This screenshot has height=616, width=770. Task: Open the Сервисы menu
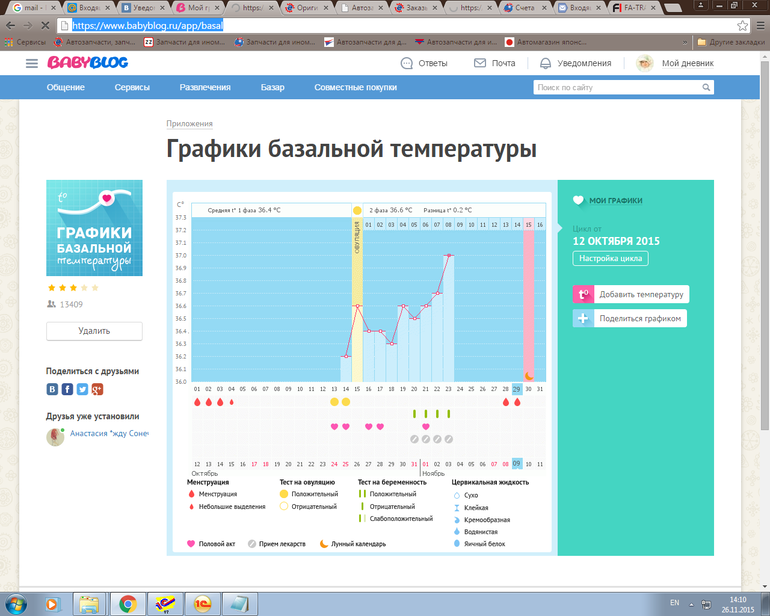[131, 88]
